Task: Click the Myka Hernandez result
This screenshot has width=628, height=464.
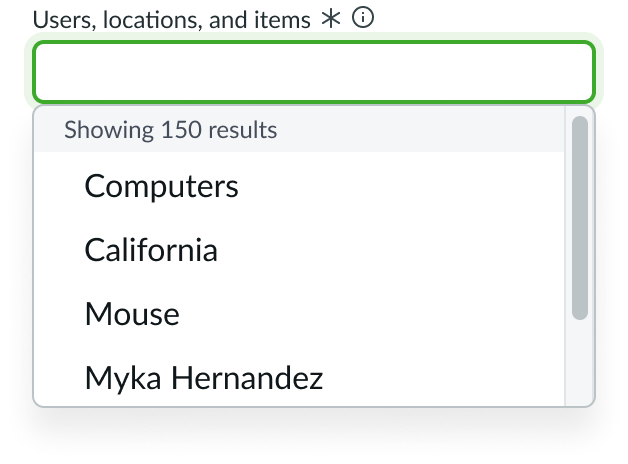Action: (x=204, y=378)
